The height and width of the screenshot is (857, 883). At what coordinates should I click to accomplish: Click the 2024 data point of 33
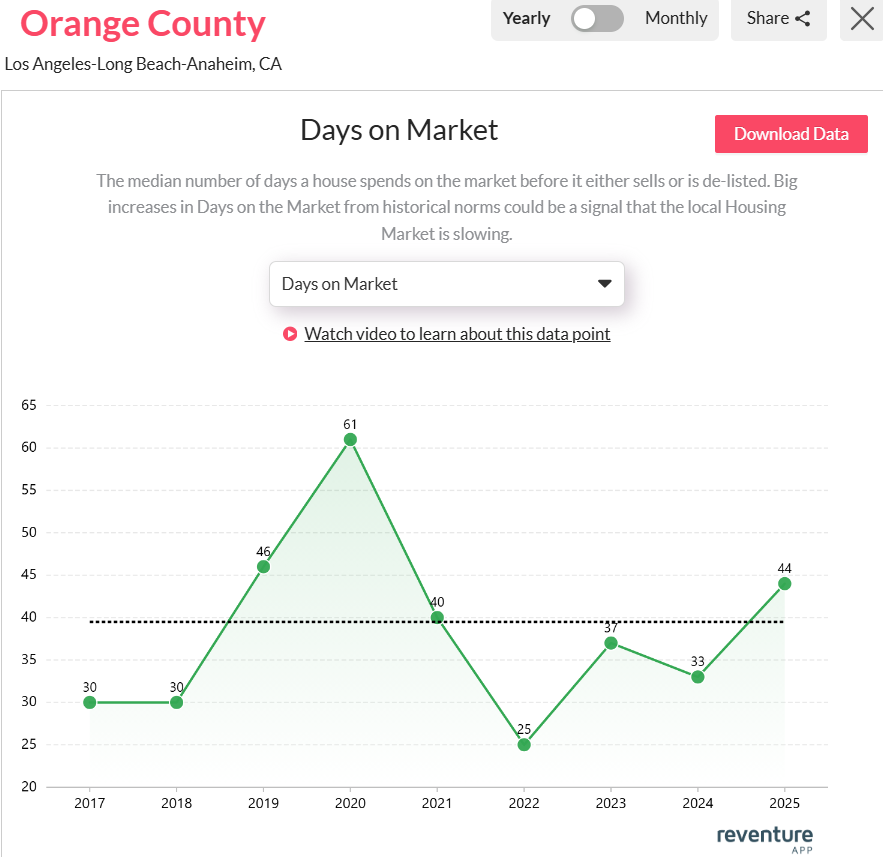click(698, 677)
